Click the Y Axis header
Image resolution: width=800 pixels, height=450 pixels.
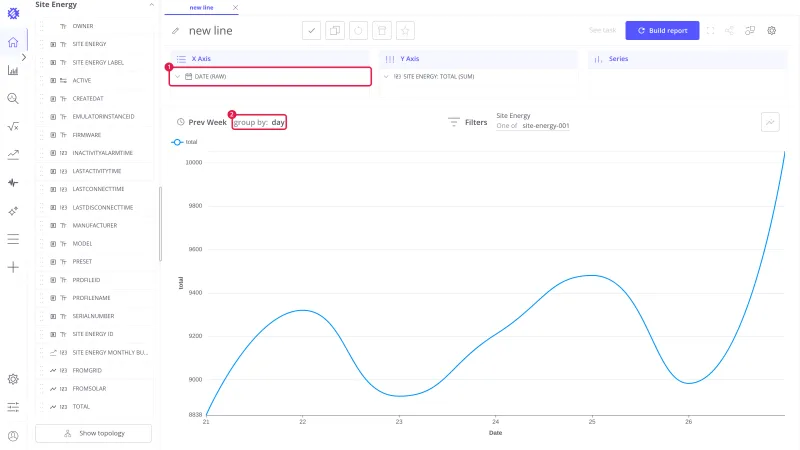tap(478, 59)
